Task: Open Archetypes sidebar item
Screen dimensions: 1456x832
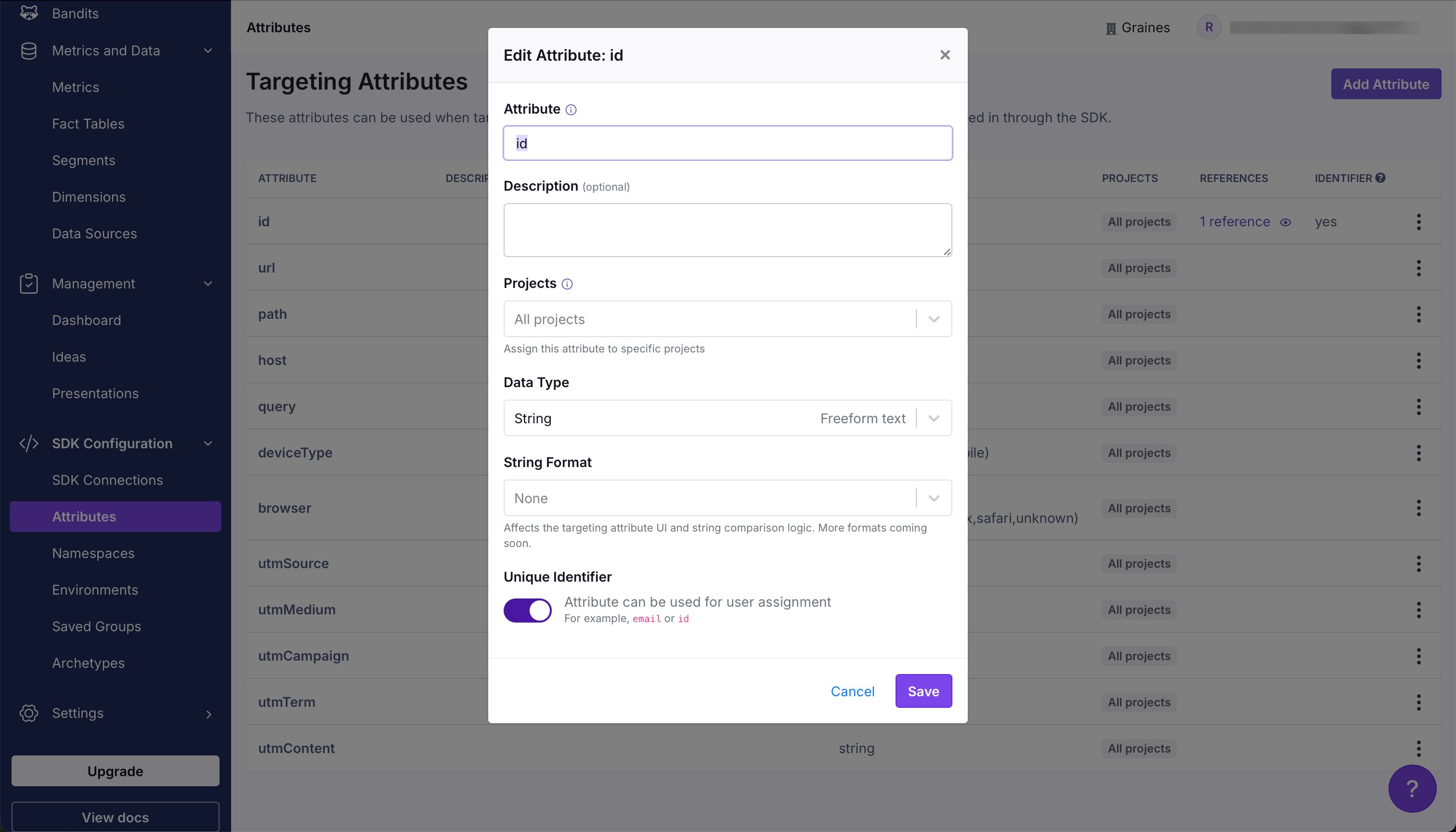Action: click(x=88, y=663)
